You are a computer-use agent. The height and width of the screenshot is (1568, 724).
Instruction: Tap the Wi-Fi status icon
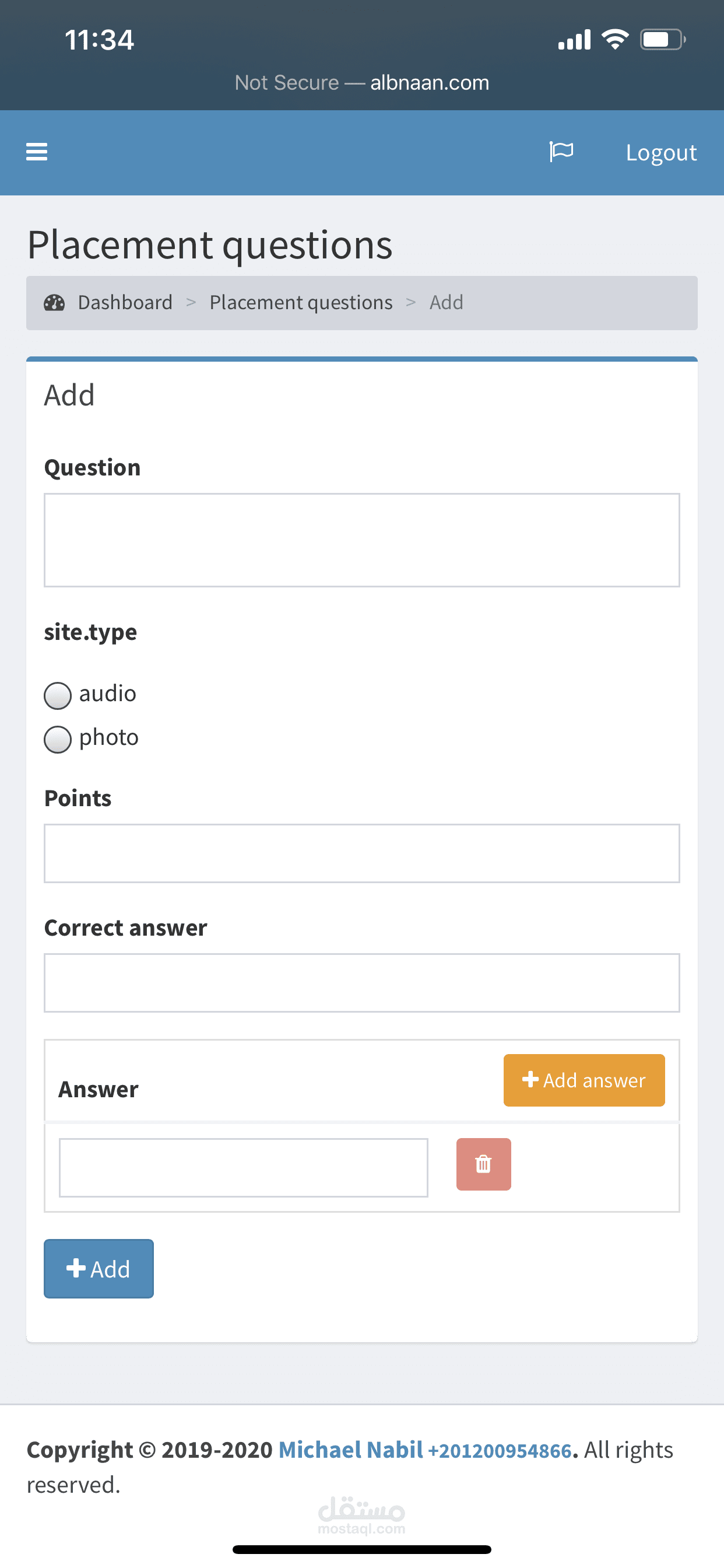(614, 40)
